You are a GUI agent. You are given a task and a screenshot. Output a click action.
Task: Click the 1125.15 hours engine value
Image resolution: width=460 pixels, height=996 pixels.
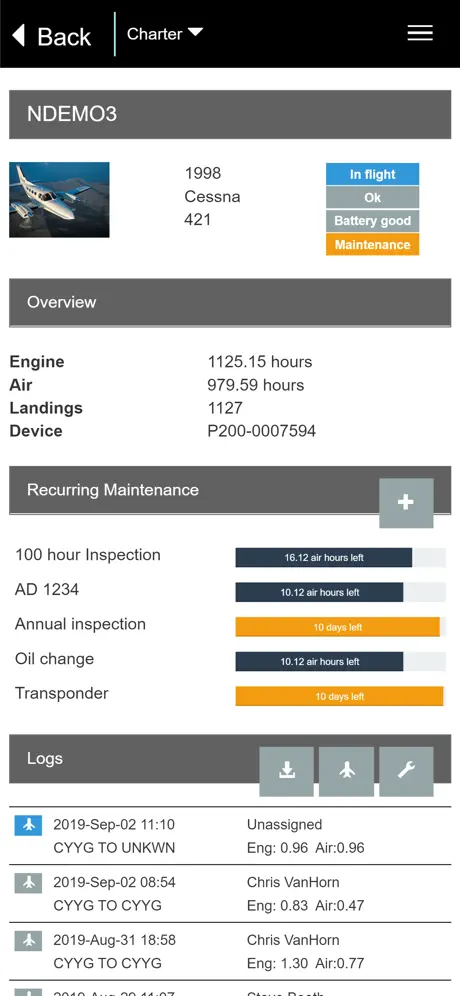coord(260,362)
